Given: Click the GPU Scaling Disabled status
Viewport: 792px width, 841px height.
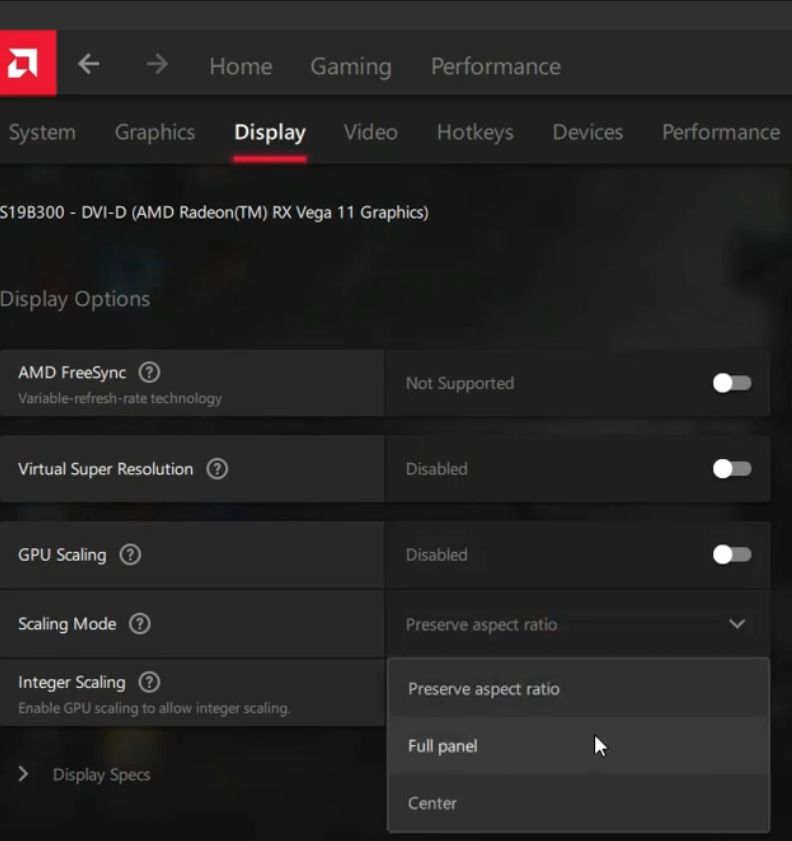Looking at the screenshot, I should pyautogui.click(x=436, y=555).
